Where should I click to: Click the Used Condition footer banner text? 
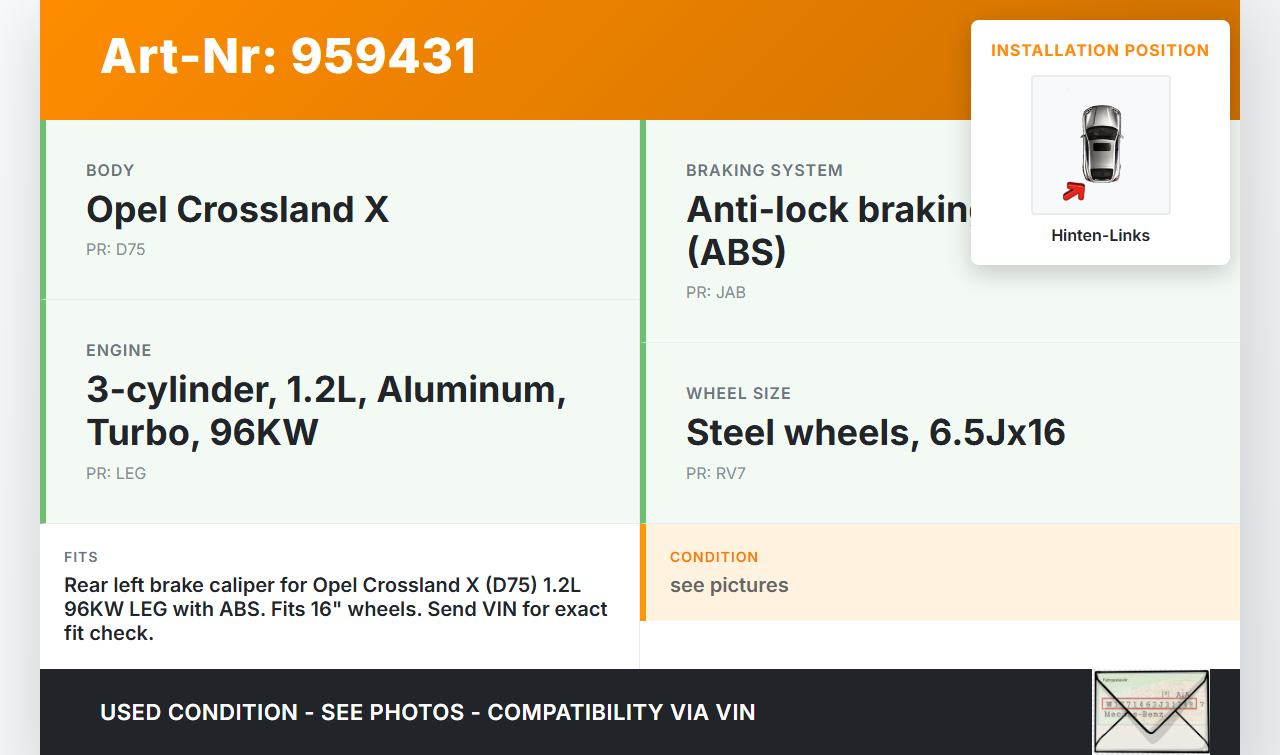pos(427,712)
